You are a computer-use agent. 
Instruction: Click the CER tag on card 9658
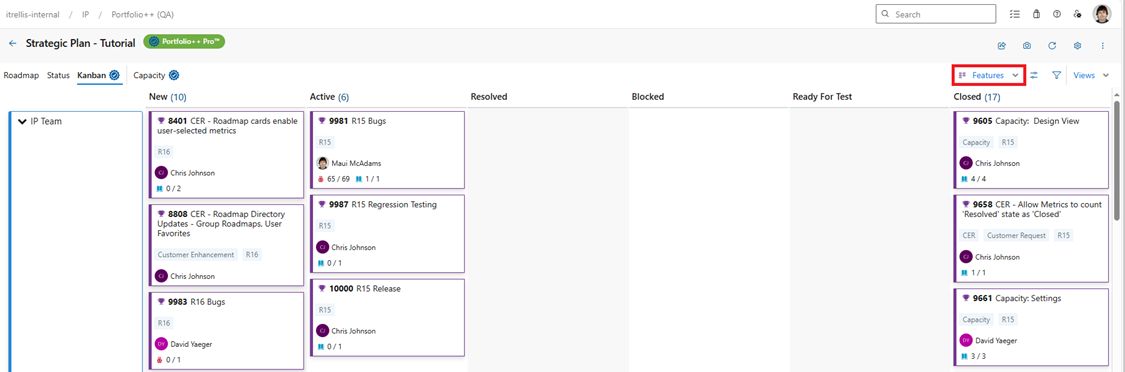[x=969, y=235]
